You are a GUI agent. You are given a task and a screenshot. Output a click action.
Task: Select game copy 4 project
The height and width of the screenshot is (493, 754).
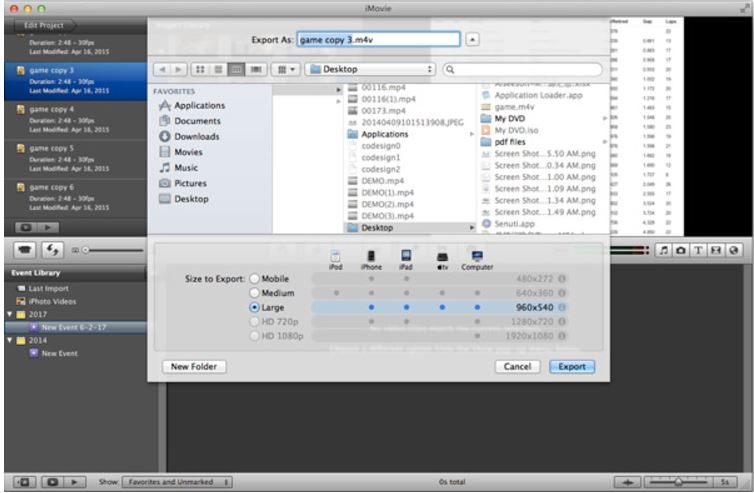(75, 119)
